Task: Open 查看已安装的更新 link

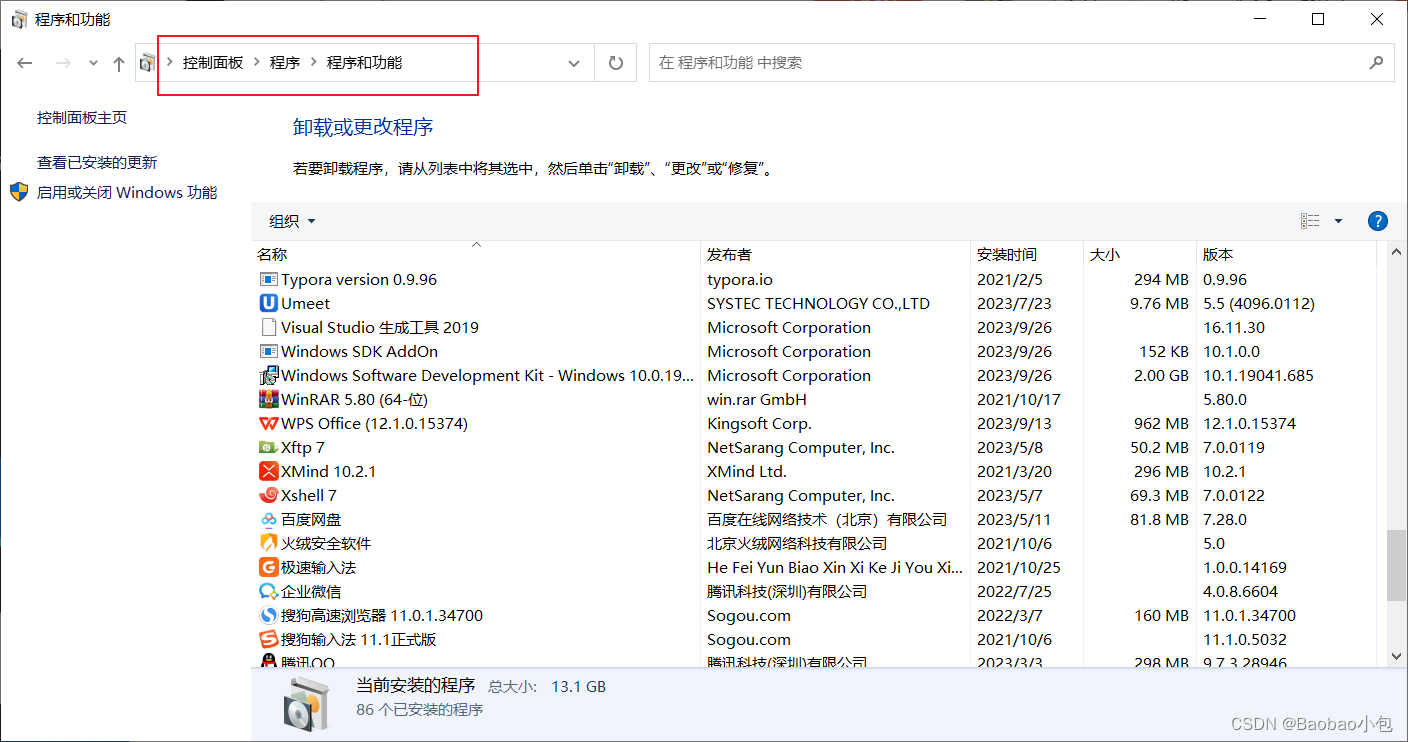Action: tap(97, 162)
